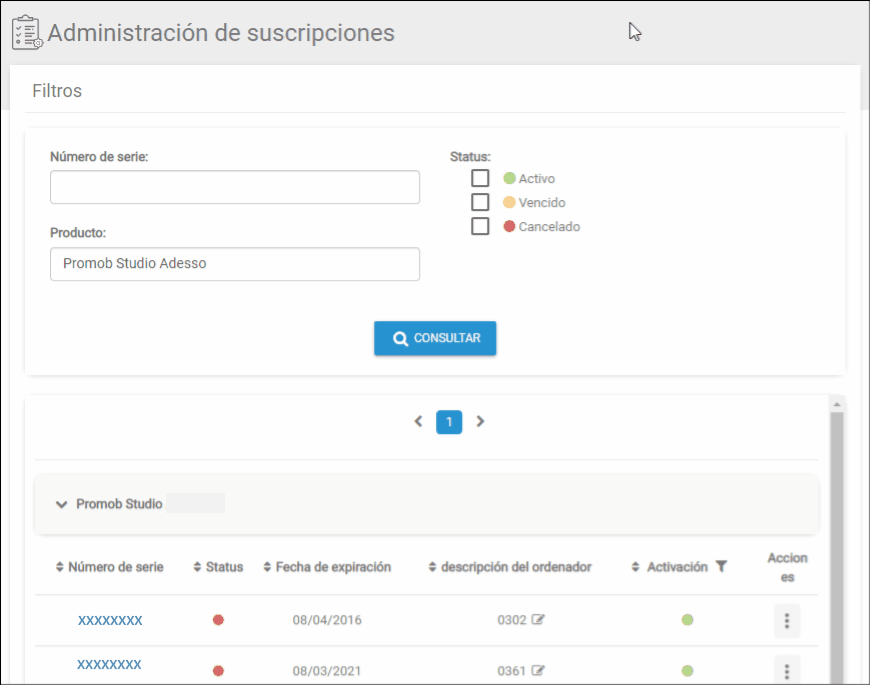Sort table by Fecha de expiración column
Viewport: 870px width, 685px height.
click(327, 567)
